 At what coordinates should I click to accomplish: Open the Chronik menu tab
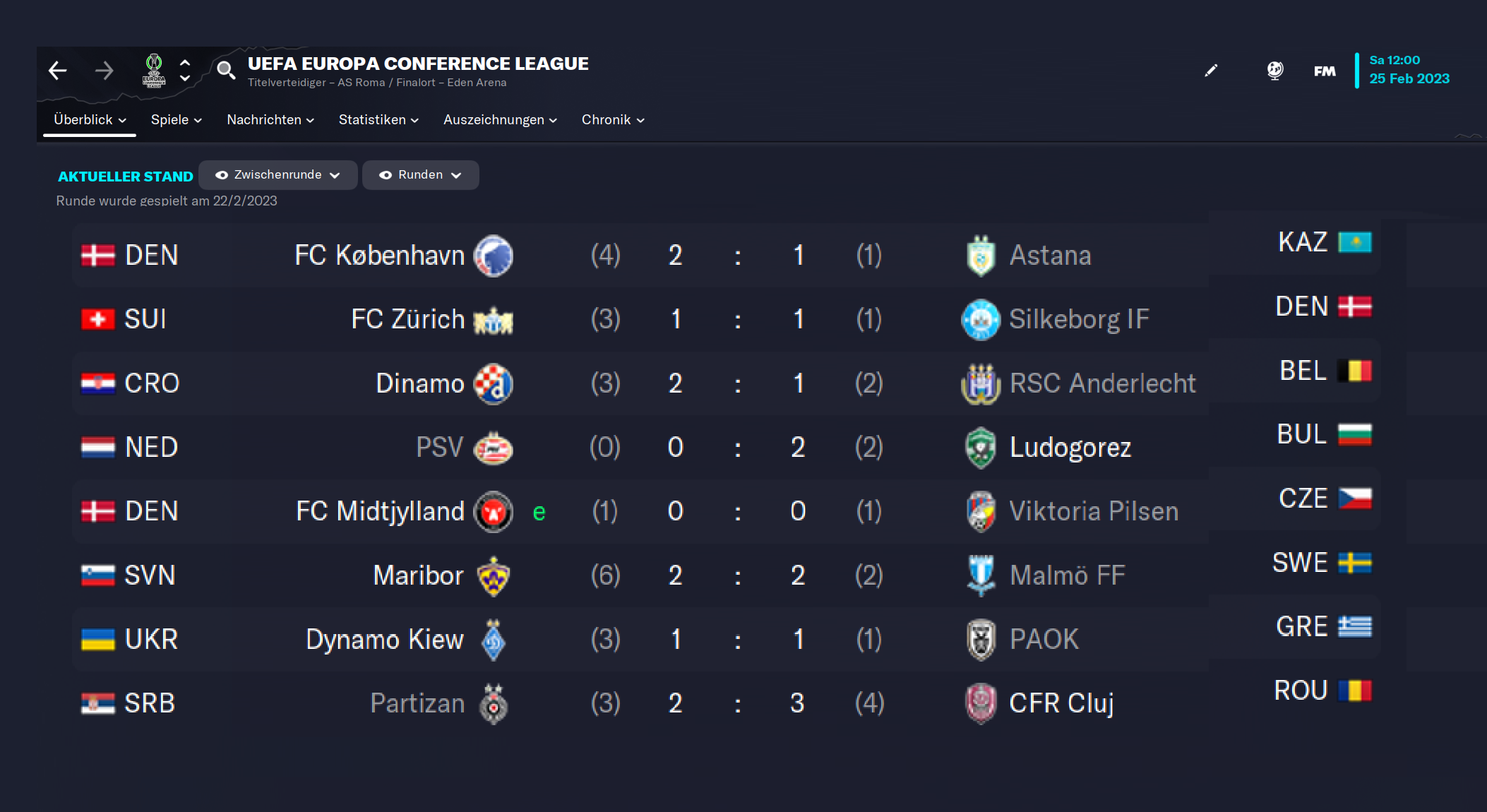pos(613,120)
